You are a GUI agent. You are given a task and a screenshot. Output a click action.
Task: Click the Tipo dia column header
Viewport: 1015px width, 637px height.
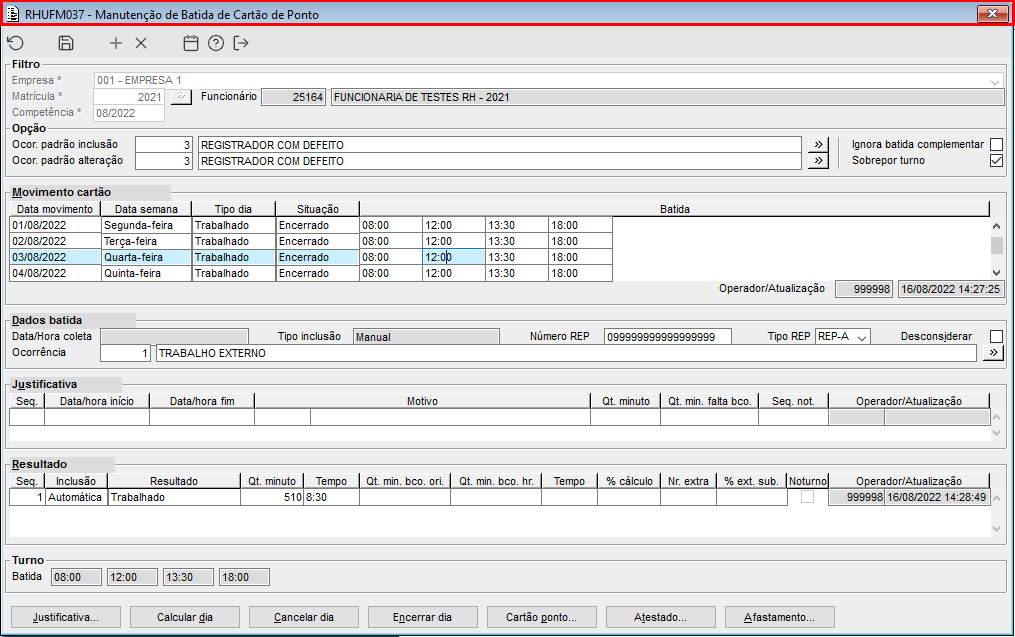point(234,209)
